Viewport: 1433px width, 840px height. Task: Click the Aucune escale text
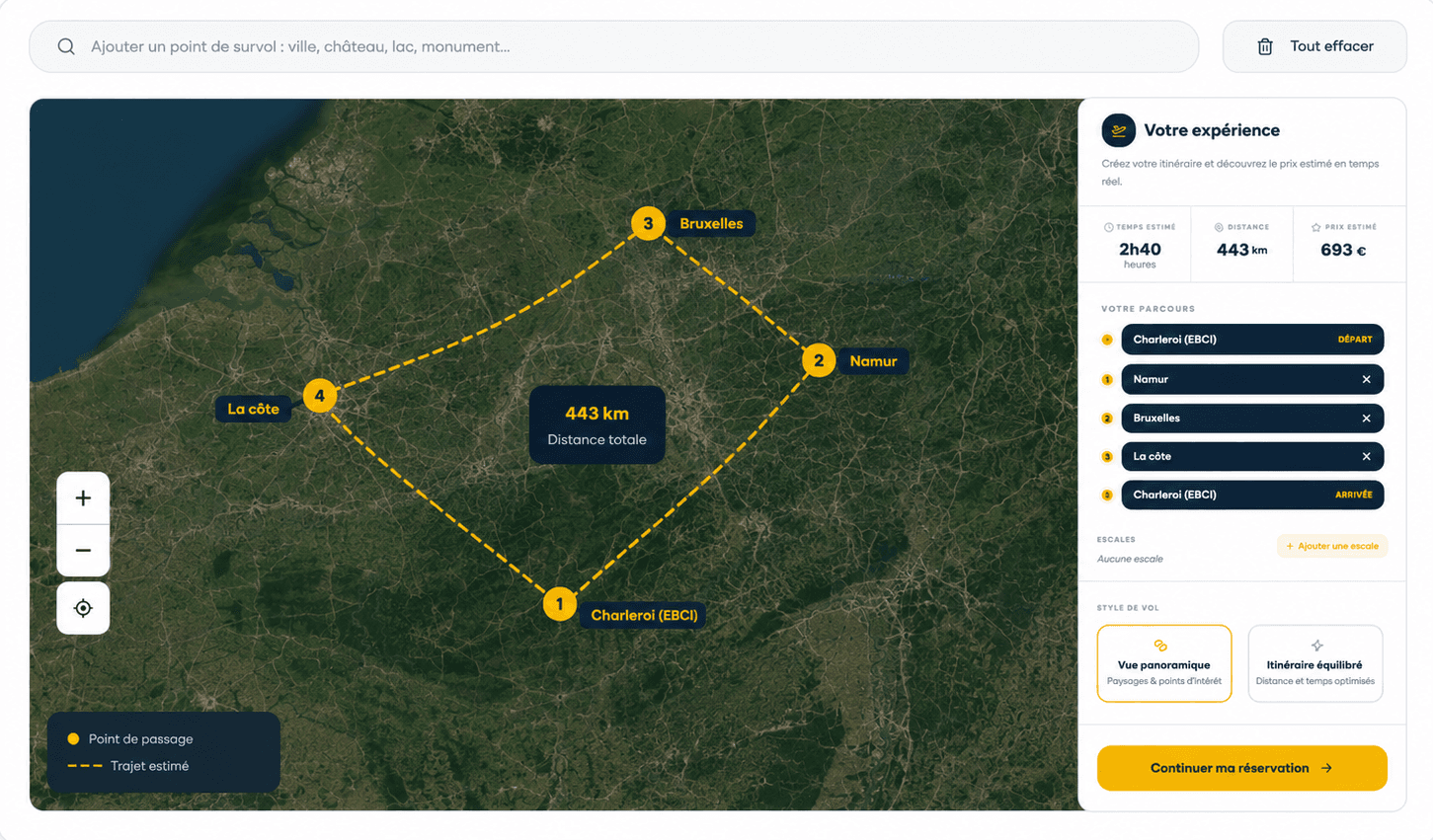point(1130,559)
